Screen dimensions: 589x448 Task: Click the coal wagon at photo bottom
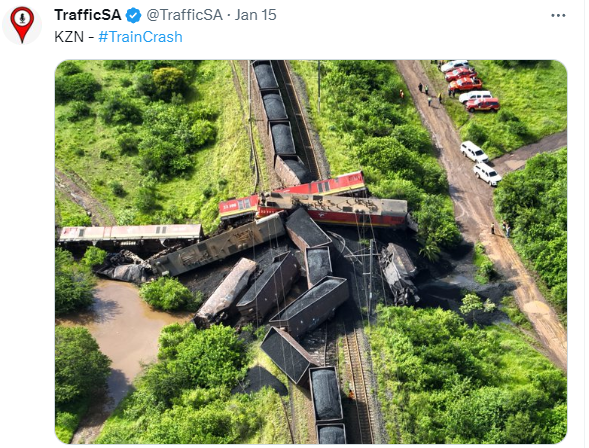[x=328, y=406]
